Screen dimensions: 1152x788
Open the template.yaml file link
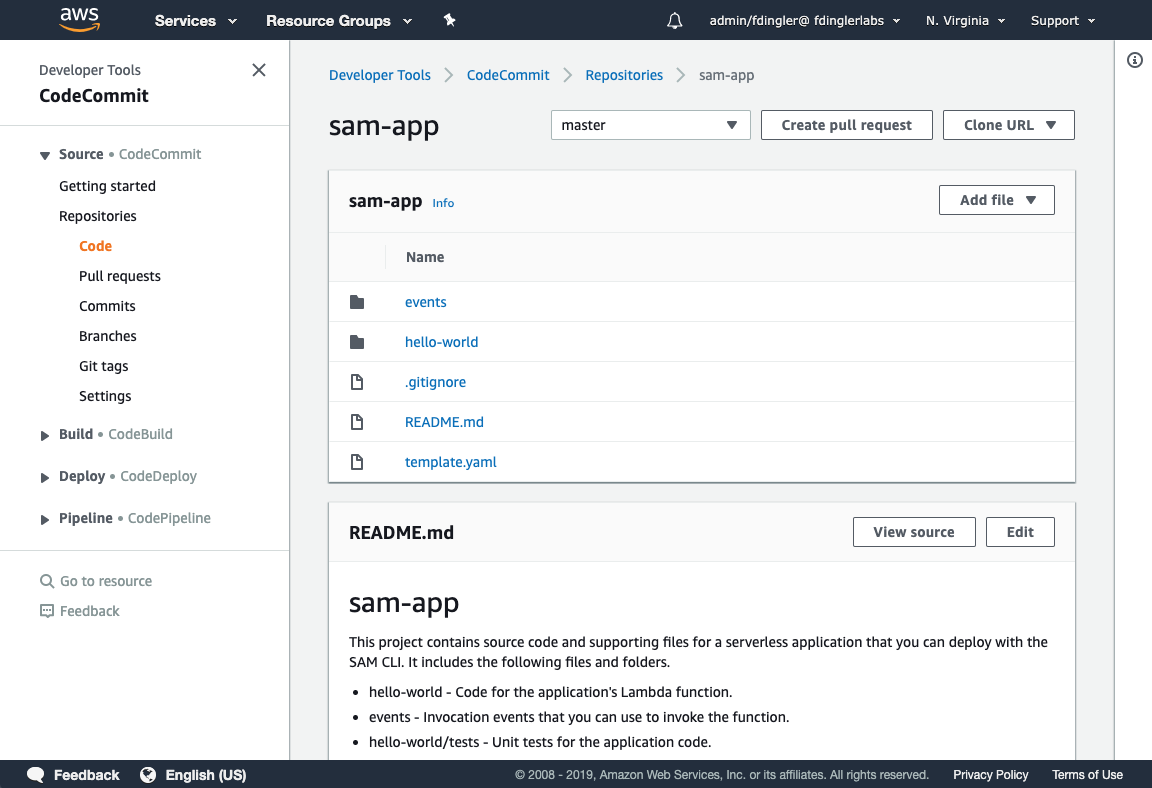tap(450, 462)
